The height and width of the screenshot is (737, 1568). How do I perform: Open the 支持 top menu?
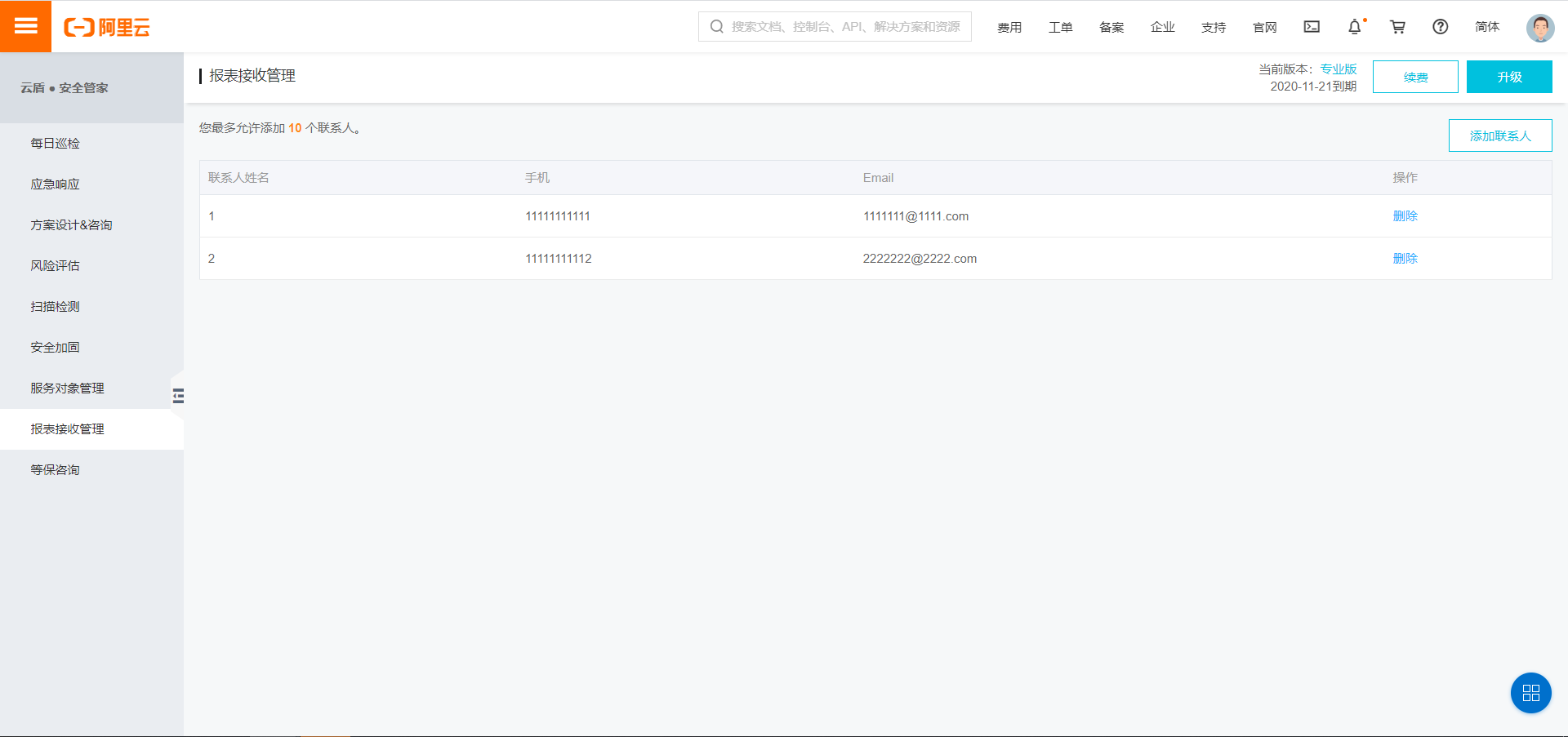[1214, 27]
